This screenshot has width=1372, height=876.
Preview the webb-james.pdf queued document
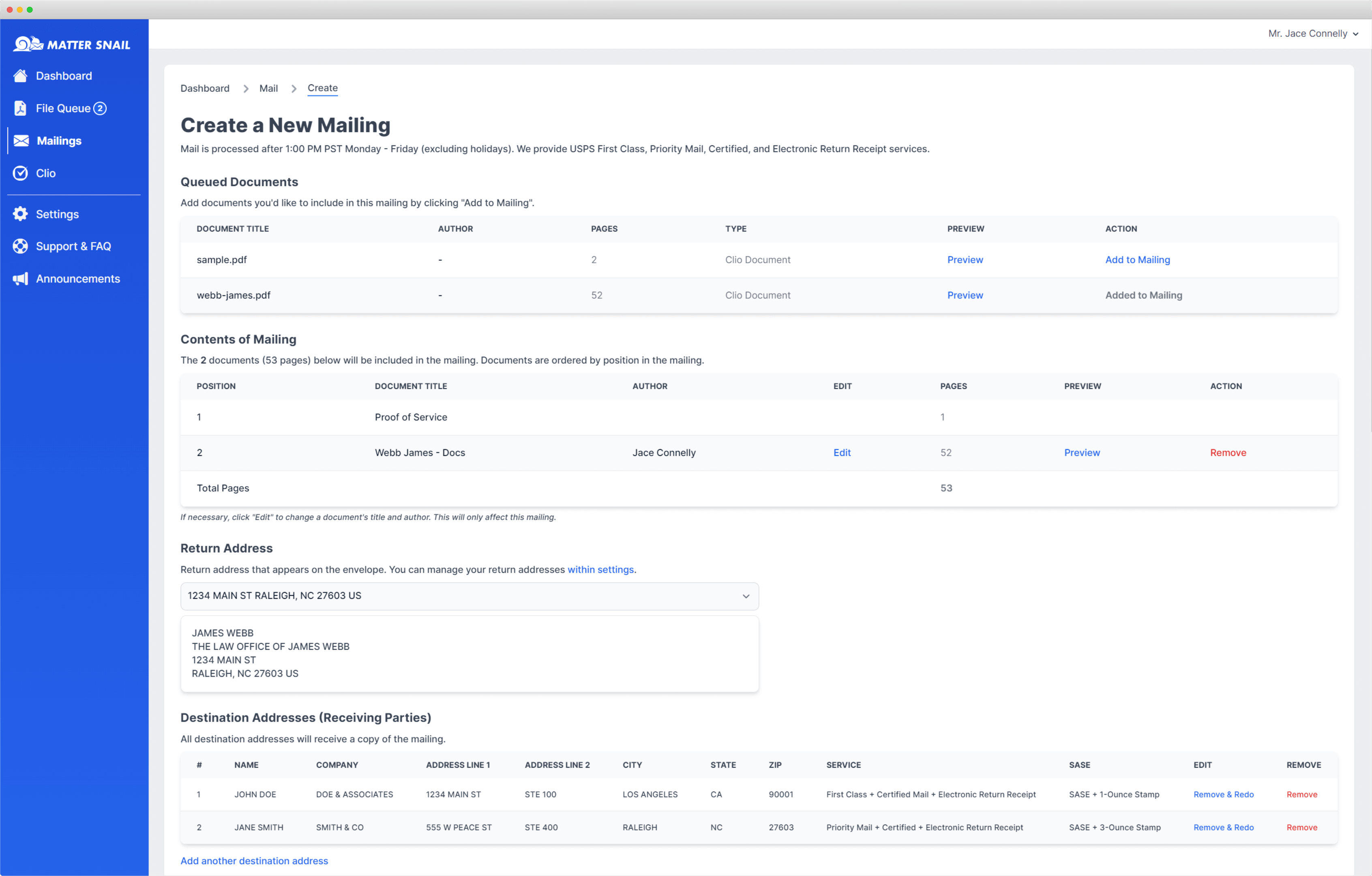[x=965, y=295]
